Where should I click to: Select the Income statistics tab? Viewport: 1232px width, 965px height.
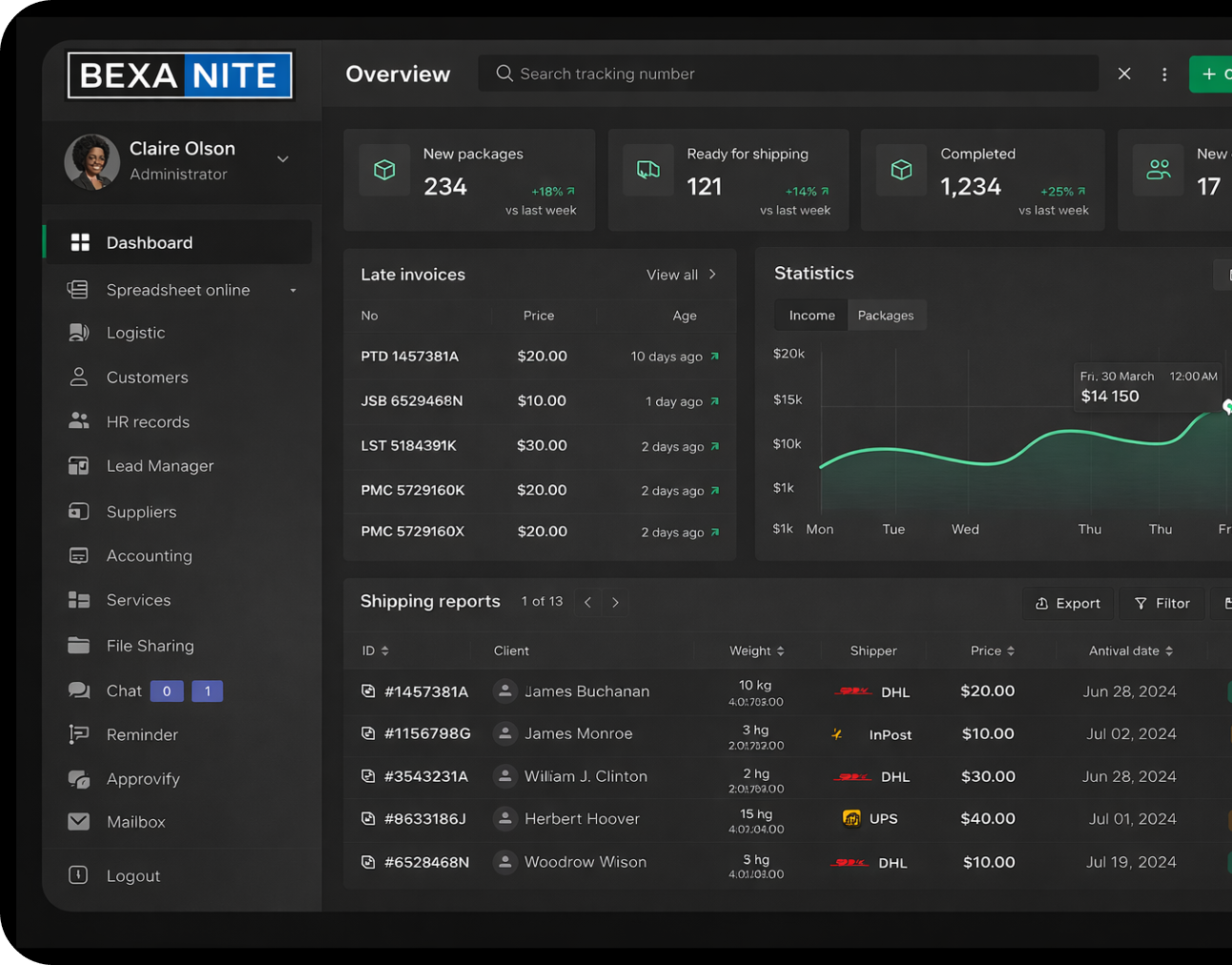[x=811, y=316]
